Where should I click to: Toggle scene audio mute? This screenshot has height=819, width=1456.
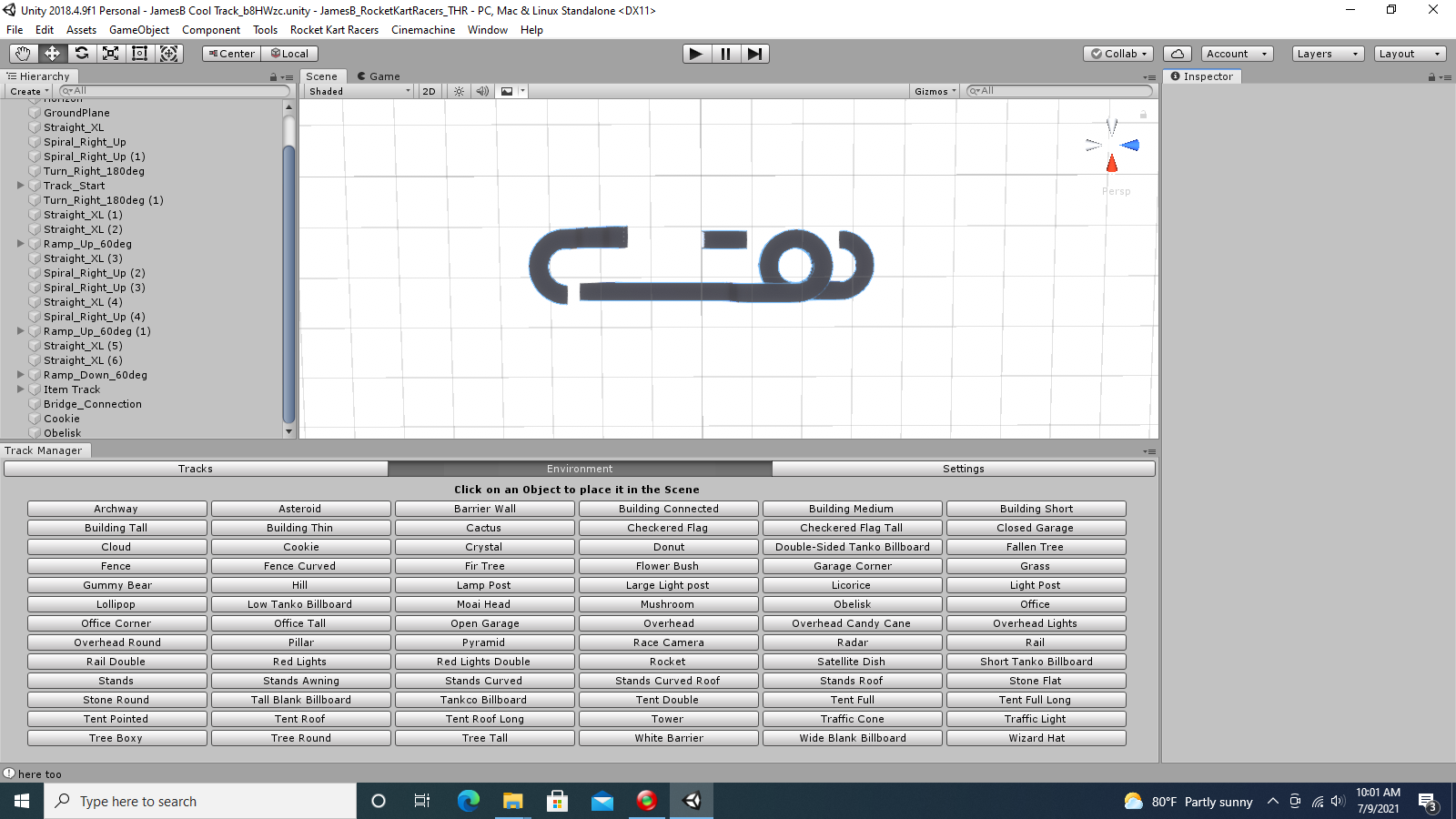coord(482,91)
